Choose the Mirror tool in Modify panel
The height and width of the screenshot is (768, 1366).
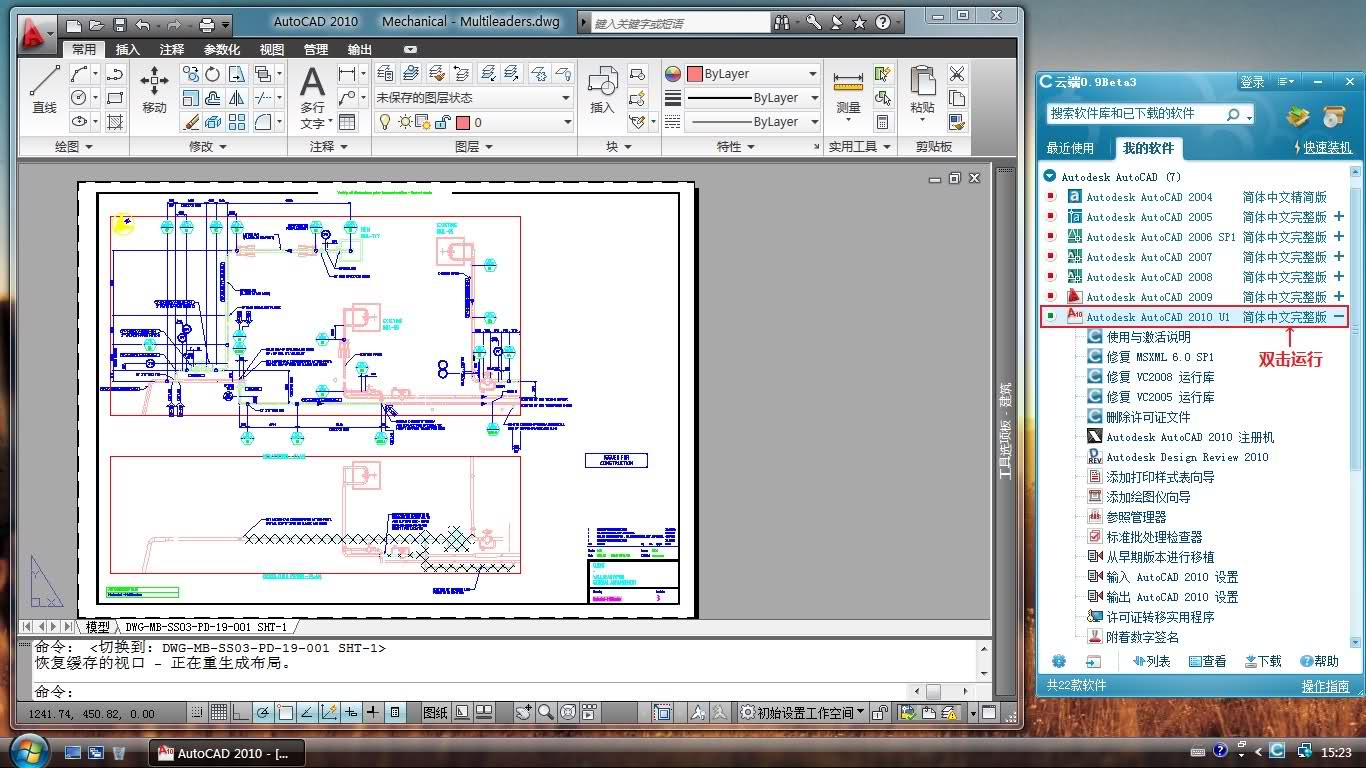tap(237, 98)
